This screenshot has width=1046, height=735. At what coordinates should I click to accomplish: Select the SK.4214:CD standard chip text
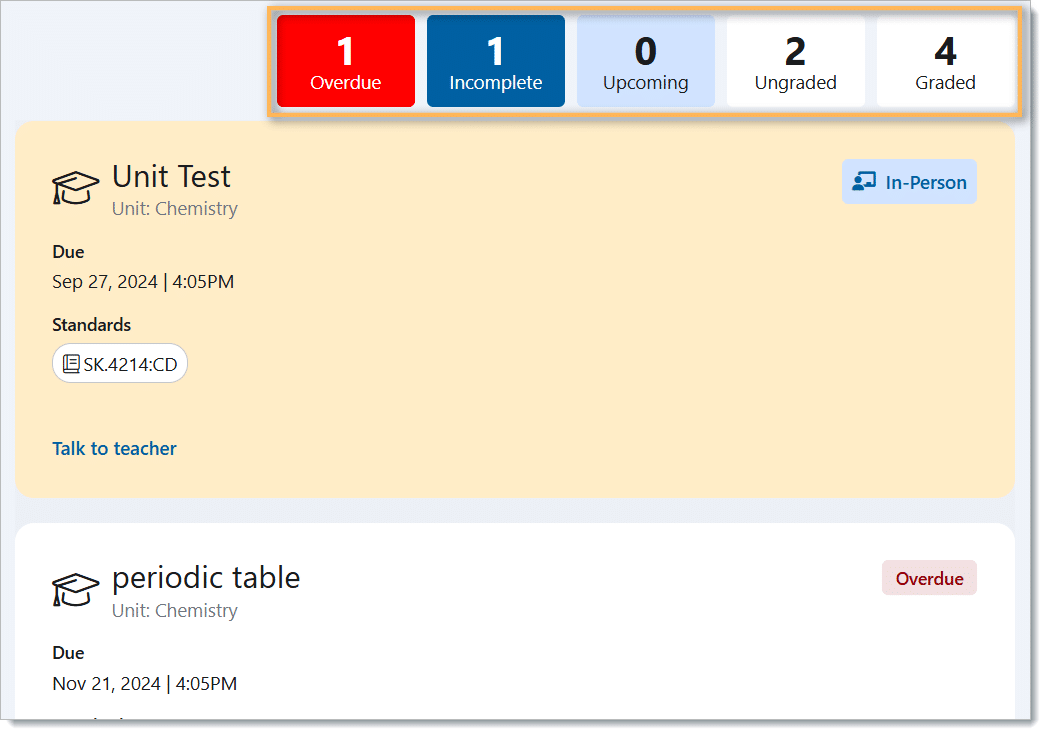click(130, 364)
